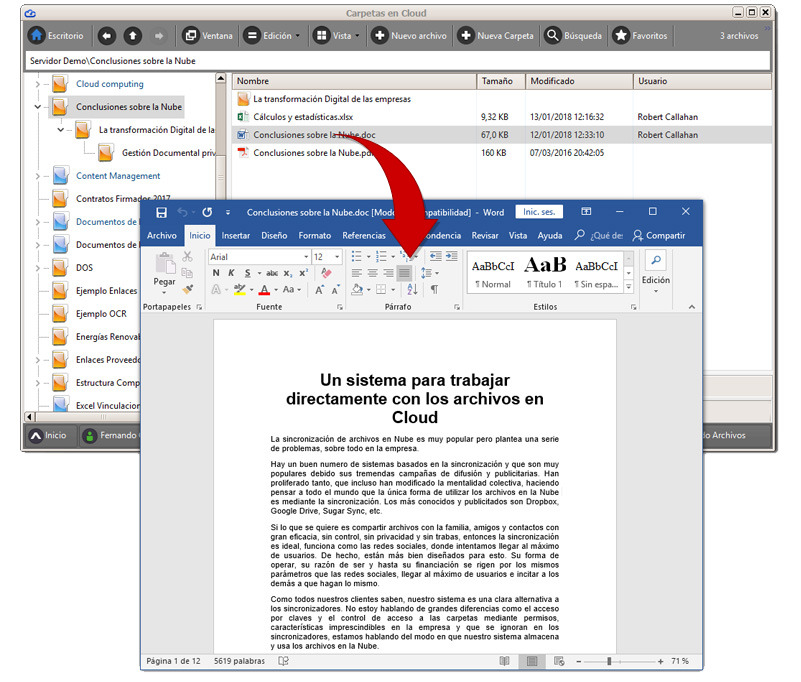
Task: Click the decrease indent icon
Action: point(435,256)
